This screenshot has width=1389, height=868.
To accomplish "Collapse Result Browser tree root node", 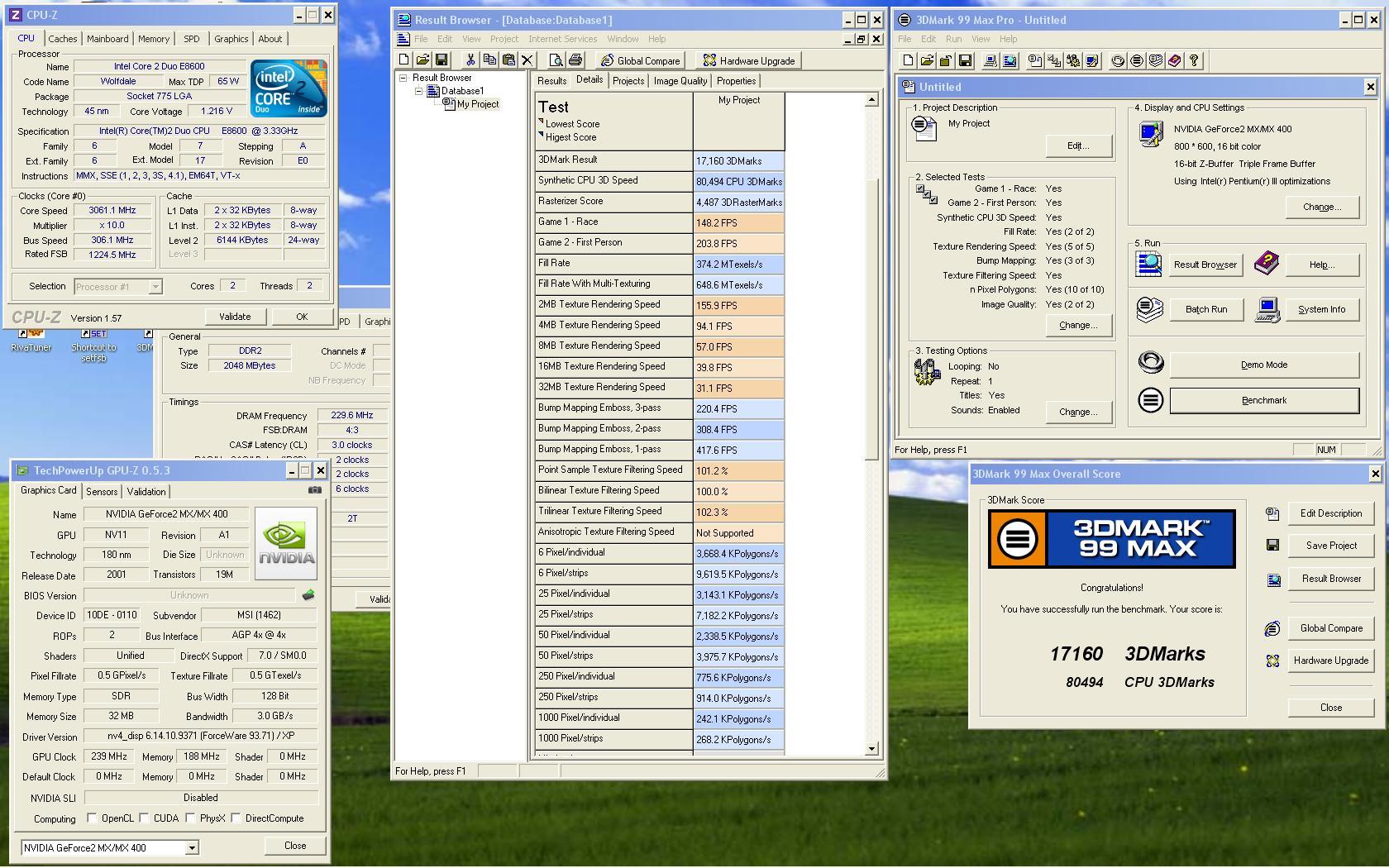I will [403, 78].
